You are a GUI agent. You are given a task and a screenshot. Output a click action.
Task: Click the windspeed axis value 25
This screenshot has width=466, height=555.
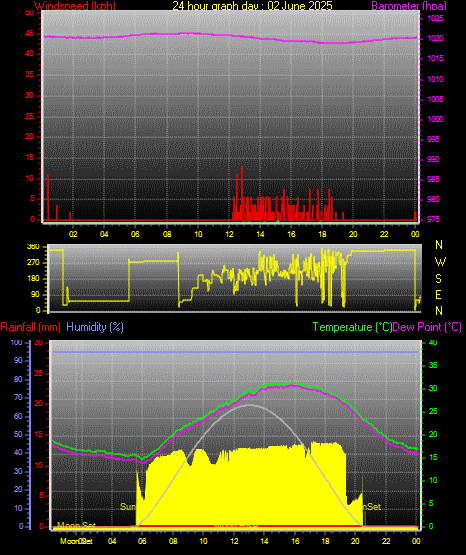(30, 116)
